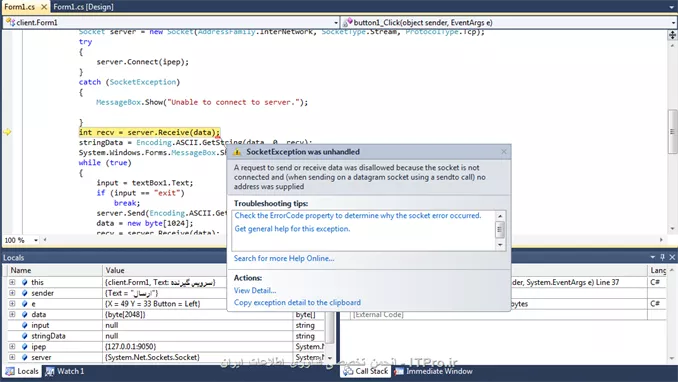Select the Immediate Window tab
The image size is (678, 382).
[x=433, y=371]
